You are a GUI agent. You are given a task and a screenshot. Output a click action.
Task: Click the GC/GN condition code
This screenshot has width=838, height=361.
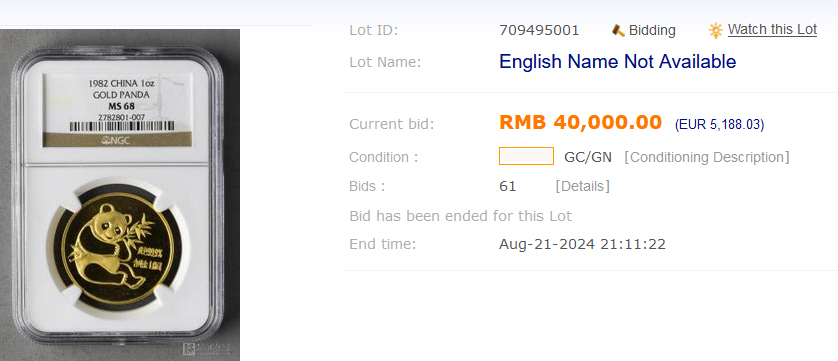588,157
